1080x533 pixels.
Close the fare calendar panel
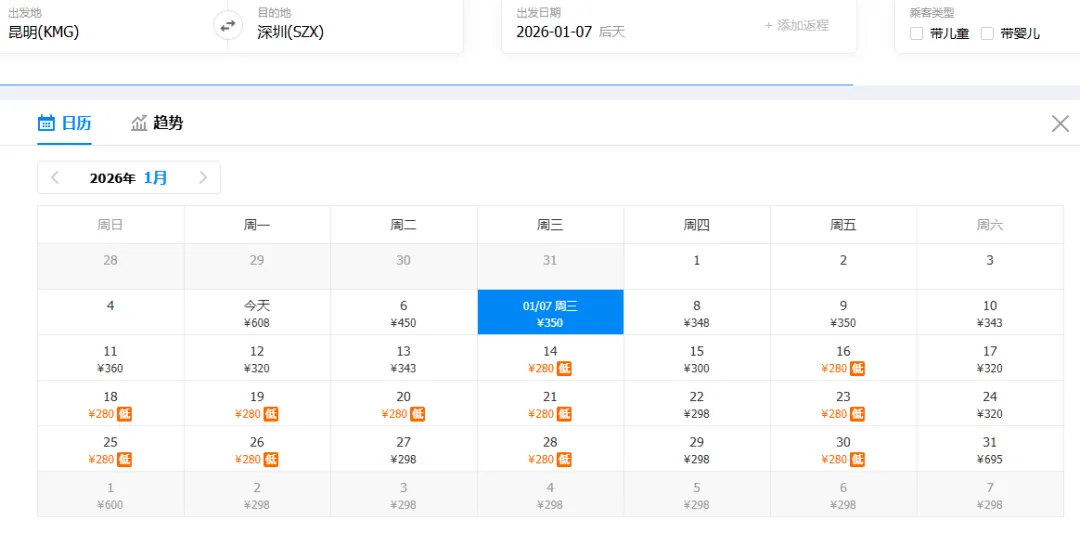(1060, 123)
